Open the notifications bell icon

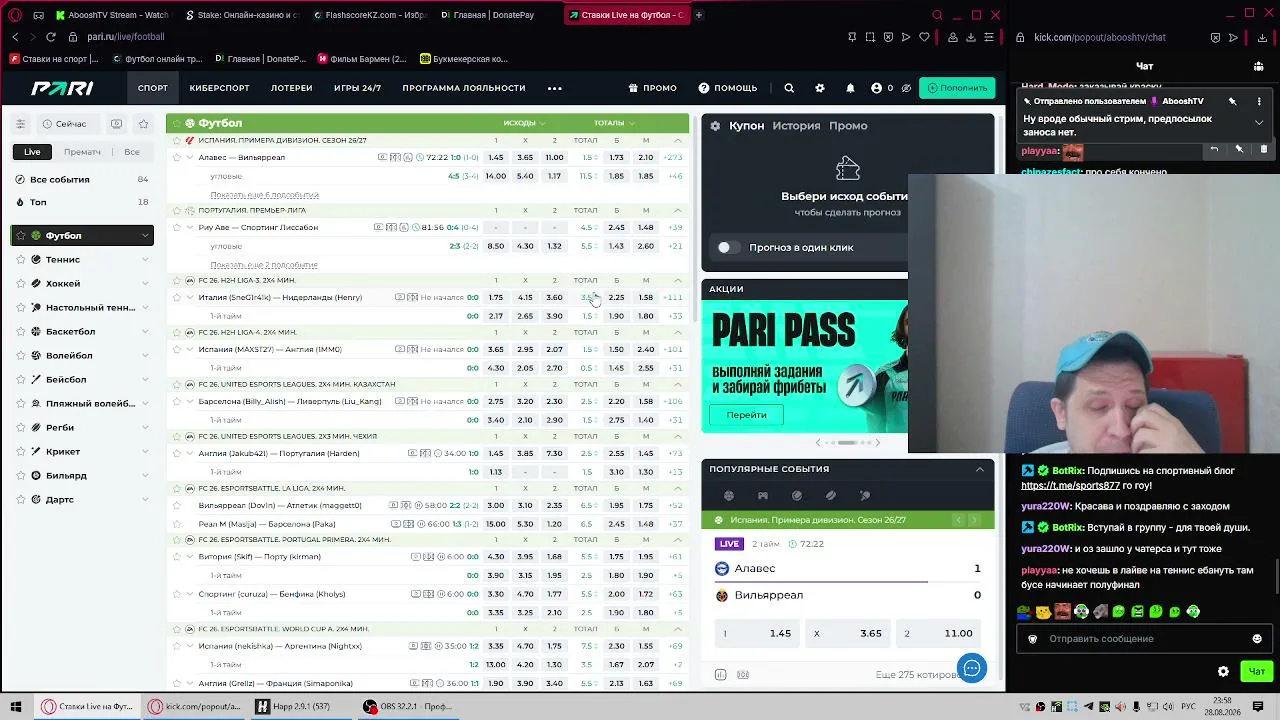(850, 88)
